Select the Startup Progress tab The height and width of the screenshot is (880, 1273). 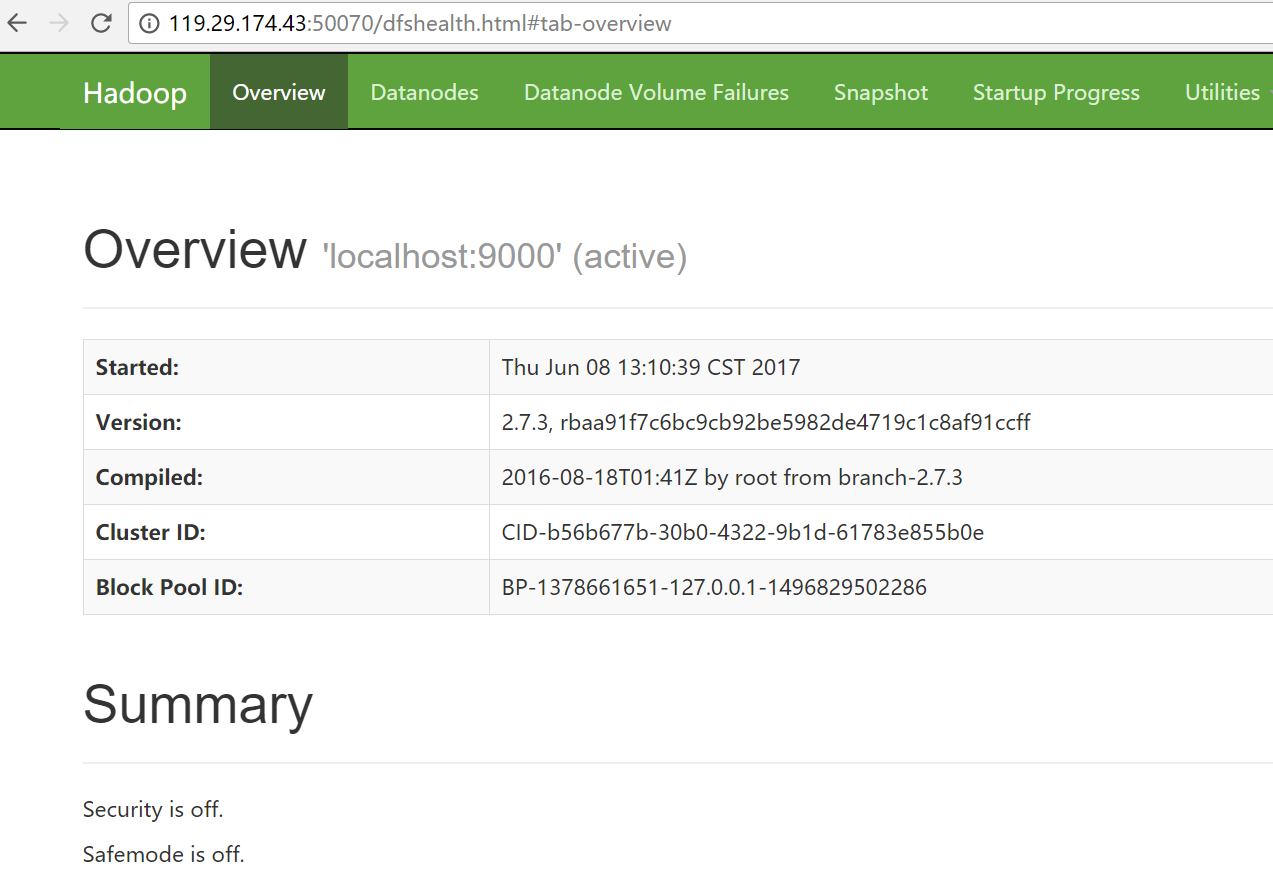coord(1056,92)
